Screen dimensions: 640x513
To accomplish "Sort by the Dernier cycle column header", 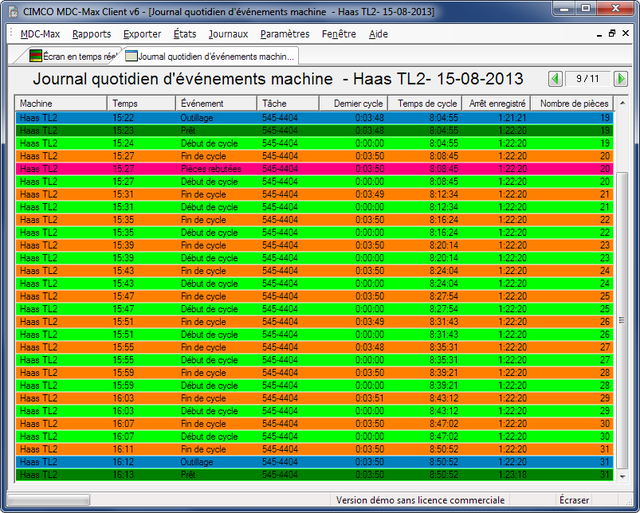I will tap(353, 104).
